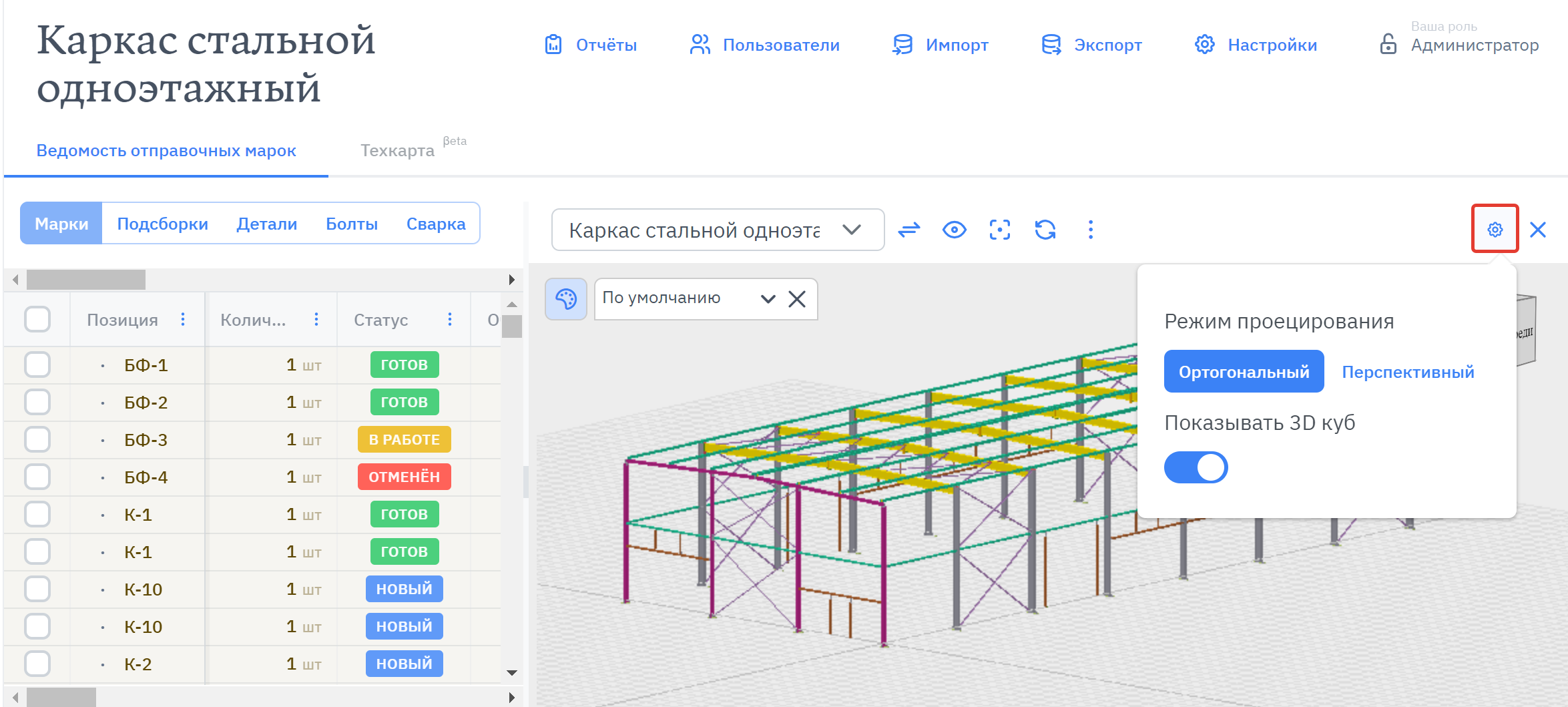
Task: Click the Импорт database icon
Action: [x=902, y=45]
